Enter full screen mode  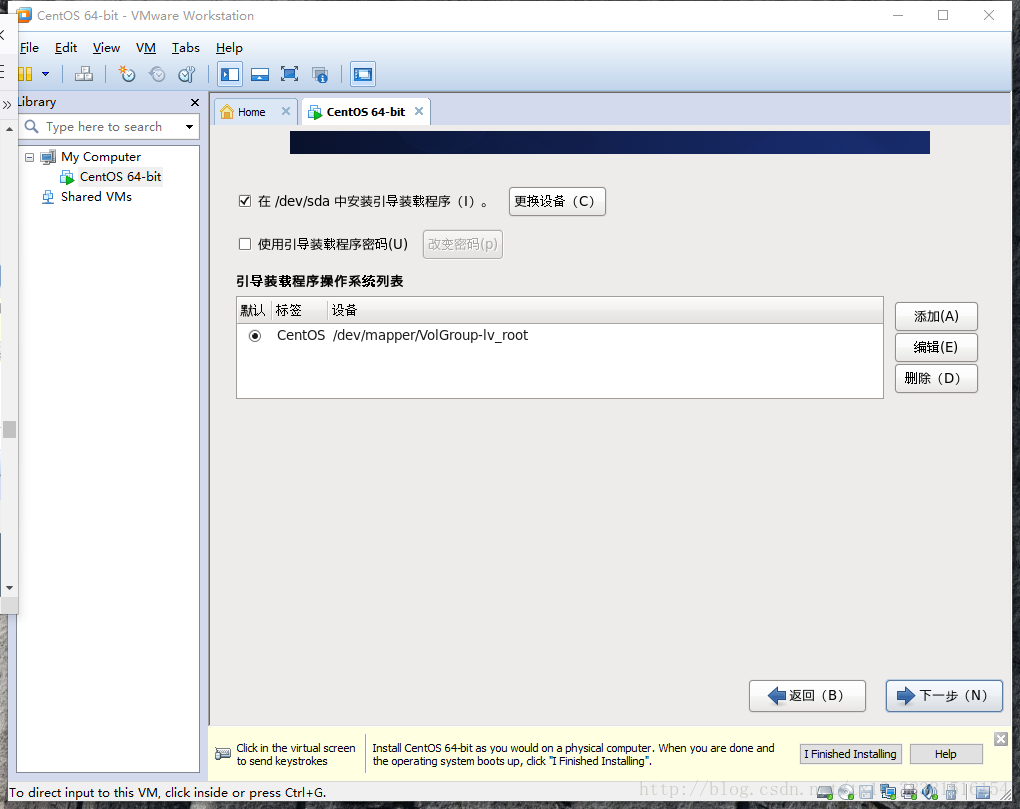click(289, 74)
